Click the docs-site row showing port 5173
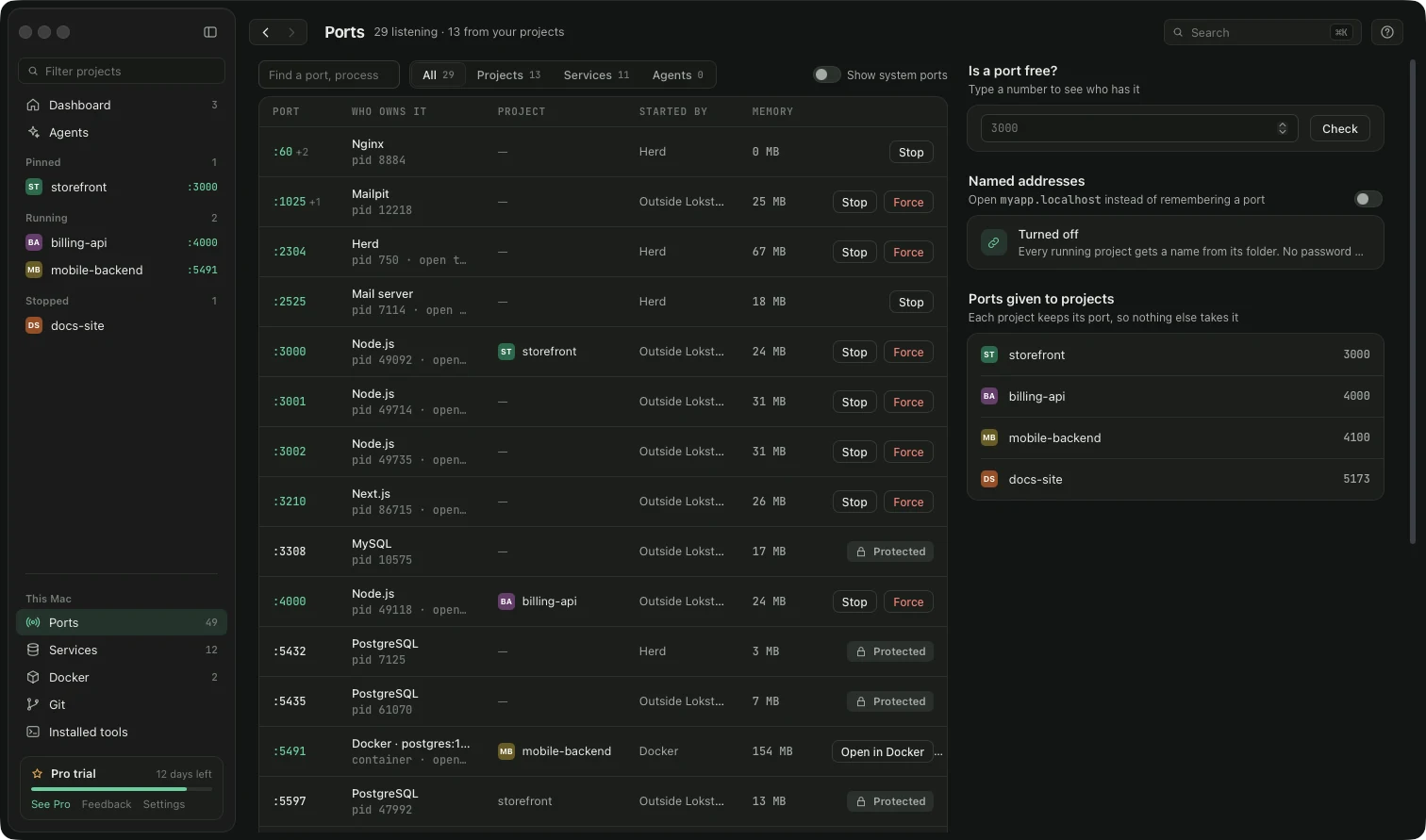1426x840 pixels. (x=1175, y=479)
